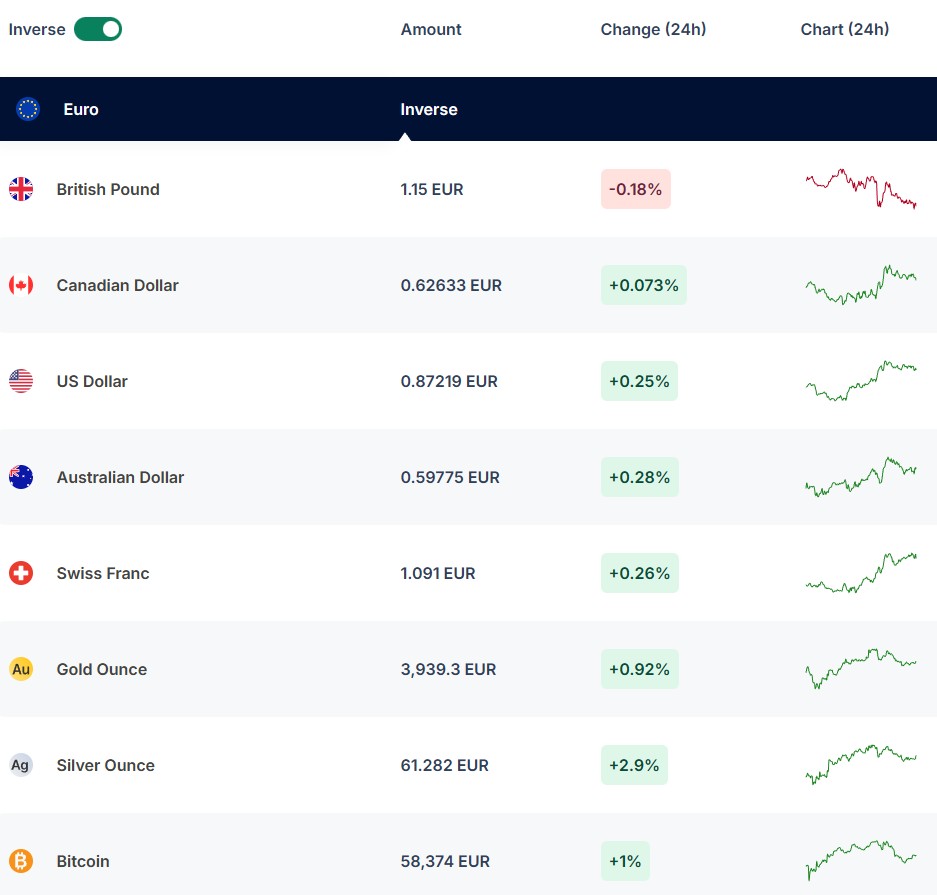Click the British Pound -0.18% change badge
Viewport: 937px width, 895px height.
[x=635, y=189]
